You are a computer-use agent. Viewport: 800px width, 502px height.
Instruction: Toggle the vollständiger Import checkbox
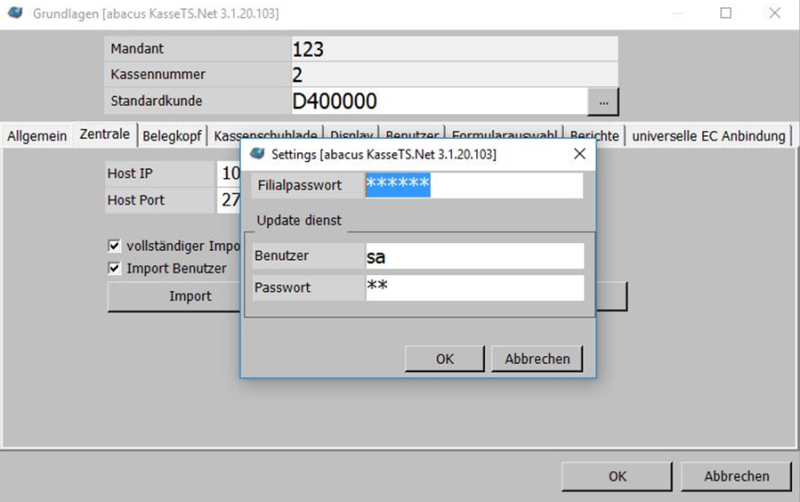(x=114, y=246)
